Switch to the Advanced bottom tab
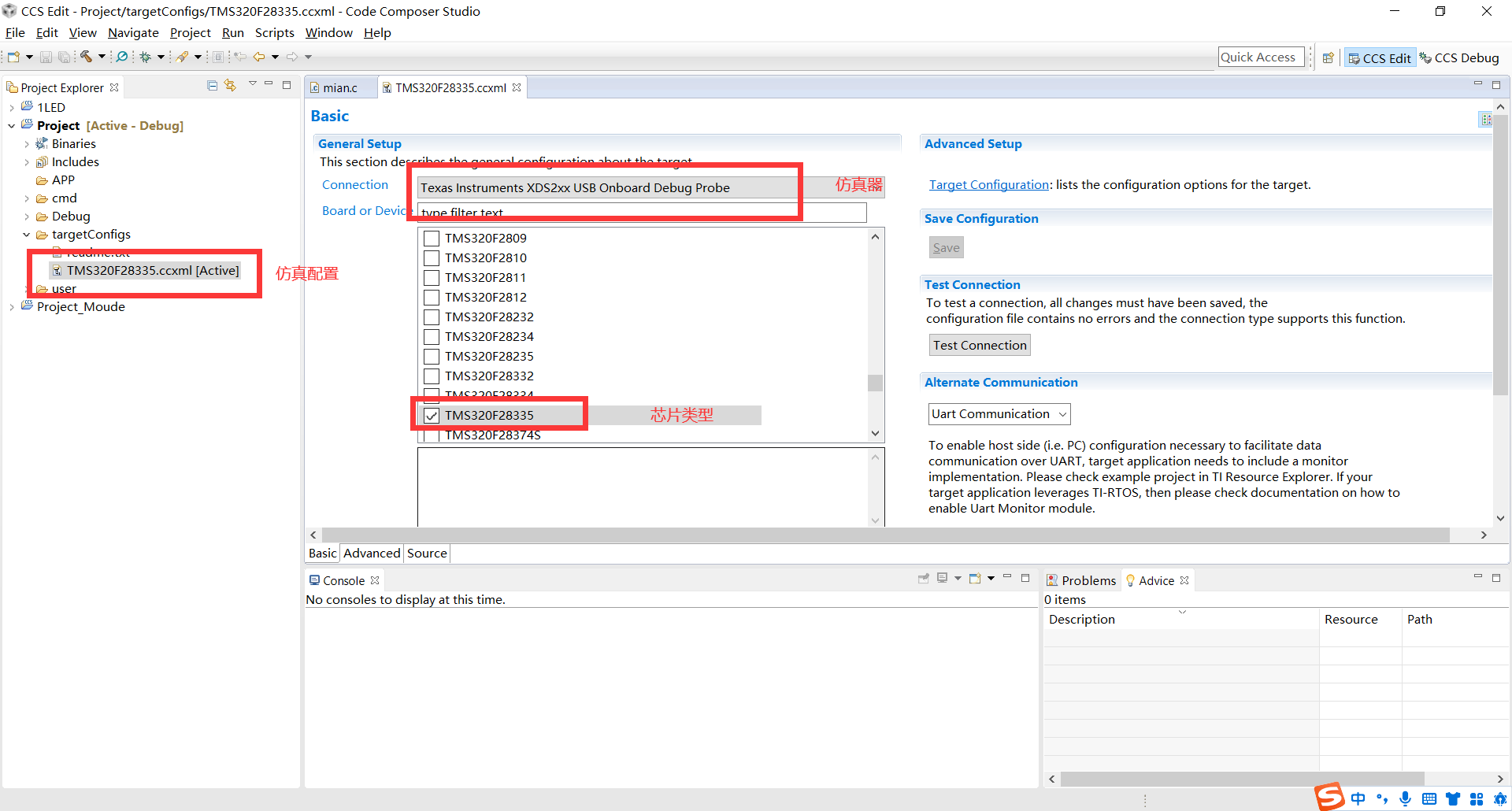The height and width of the screenshot is (811, 1512). [x=372, y=554]
